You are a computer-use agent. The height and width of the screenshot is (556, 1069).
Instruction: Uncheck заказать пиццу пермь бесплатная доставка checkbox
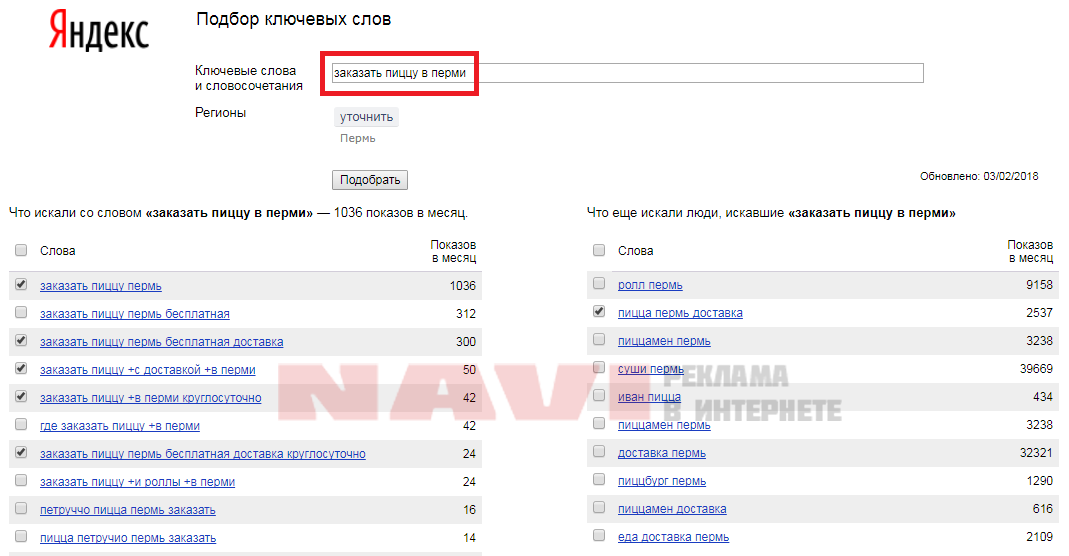click(21, 340)
